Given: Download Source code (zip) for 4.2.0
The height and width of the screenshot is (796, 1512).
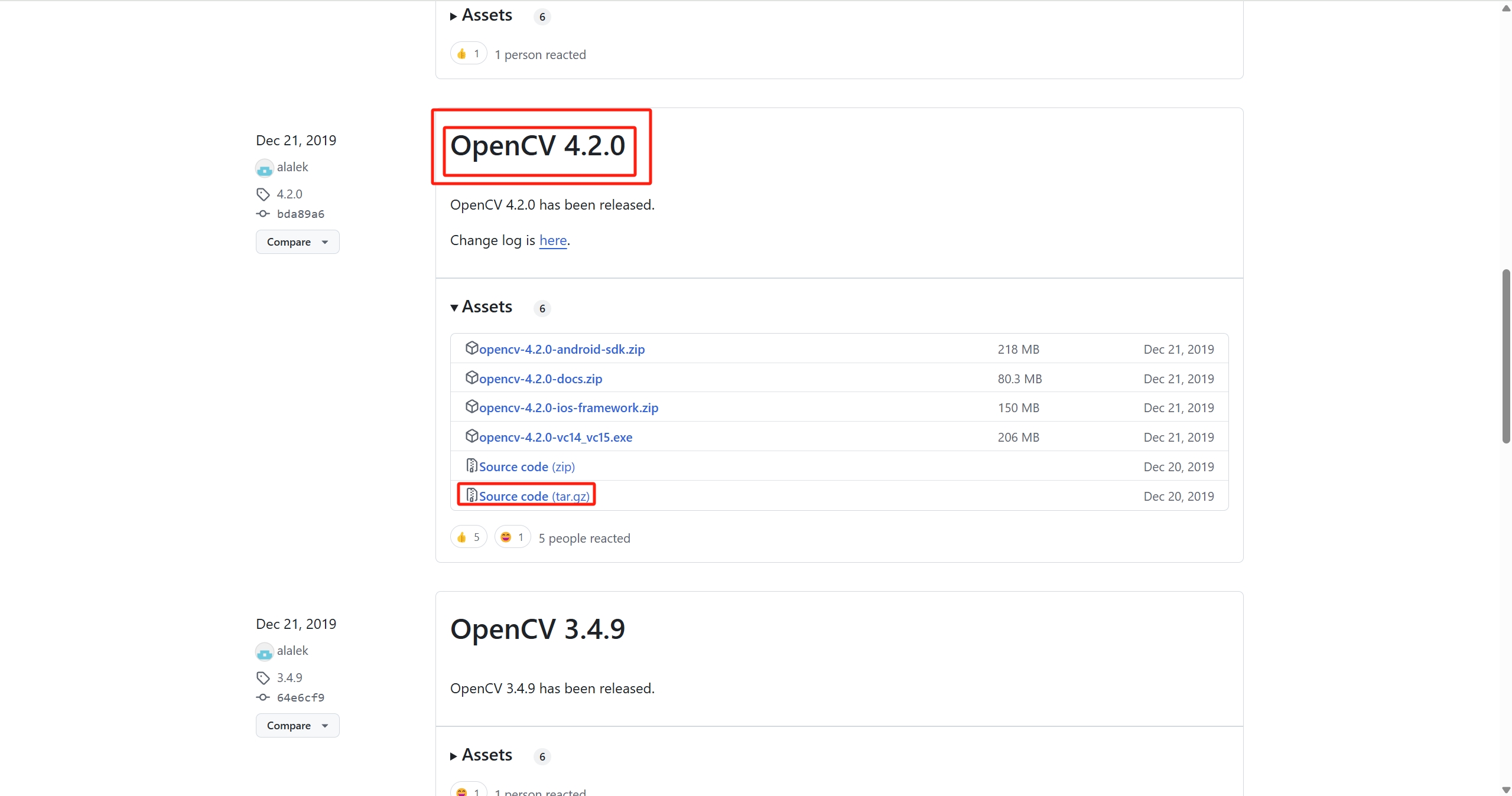Looking at the screenshot, I should coord(526,467).
